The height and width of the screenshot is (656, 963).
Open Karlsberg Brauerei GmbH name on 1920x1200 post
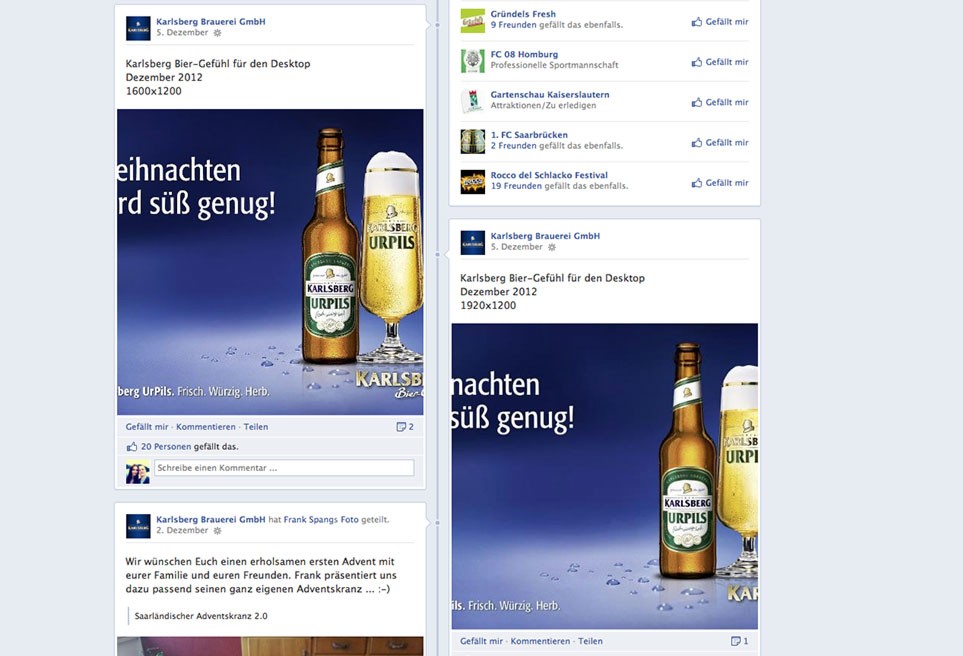545,236
